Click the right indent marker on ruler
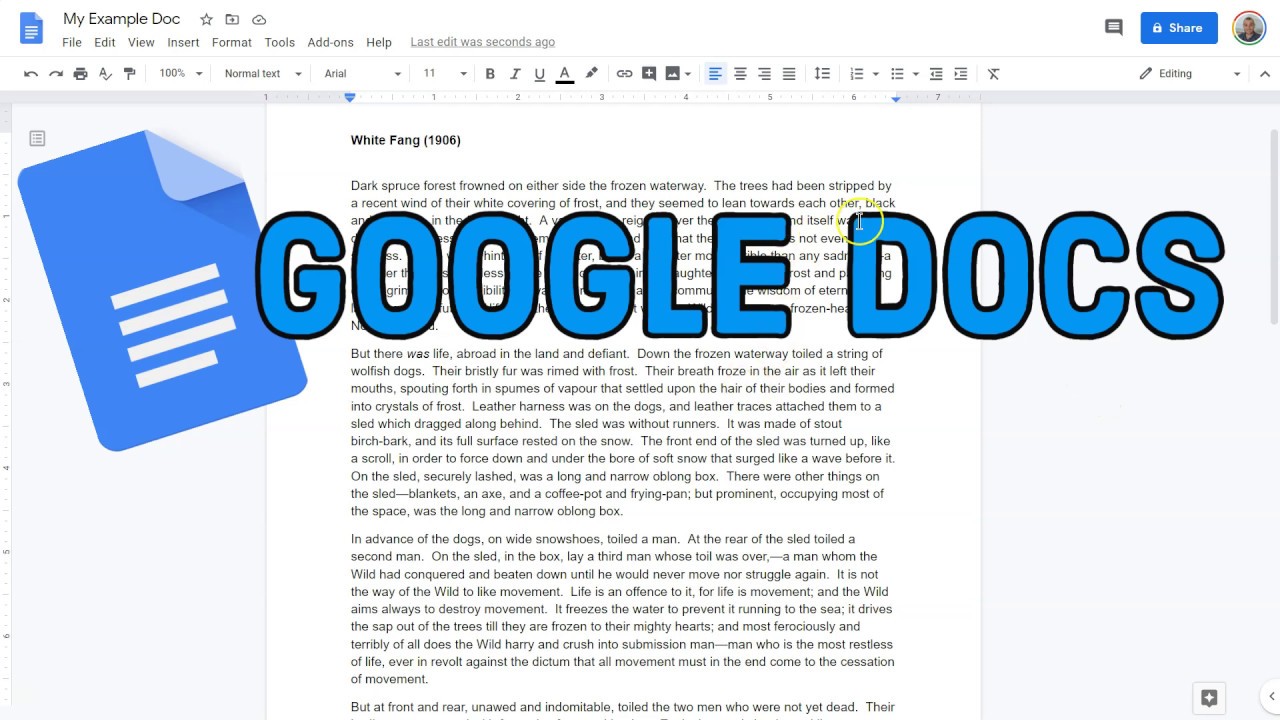Screen dimensions: 1280x720 coord(896,99)
